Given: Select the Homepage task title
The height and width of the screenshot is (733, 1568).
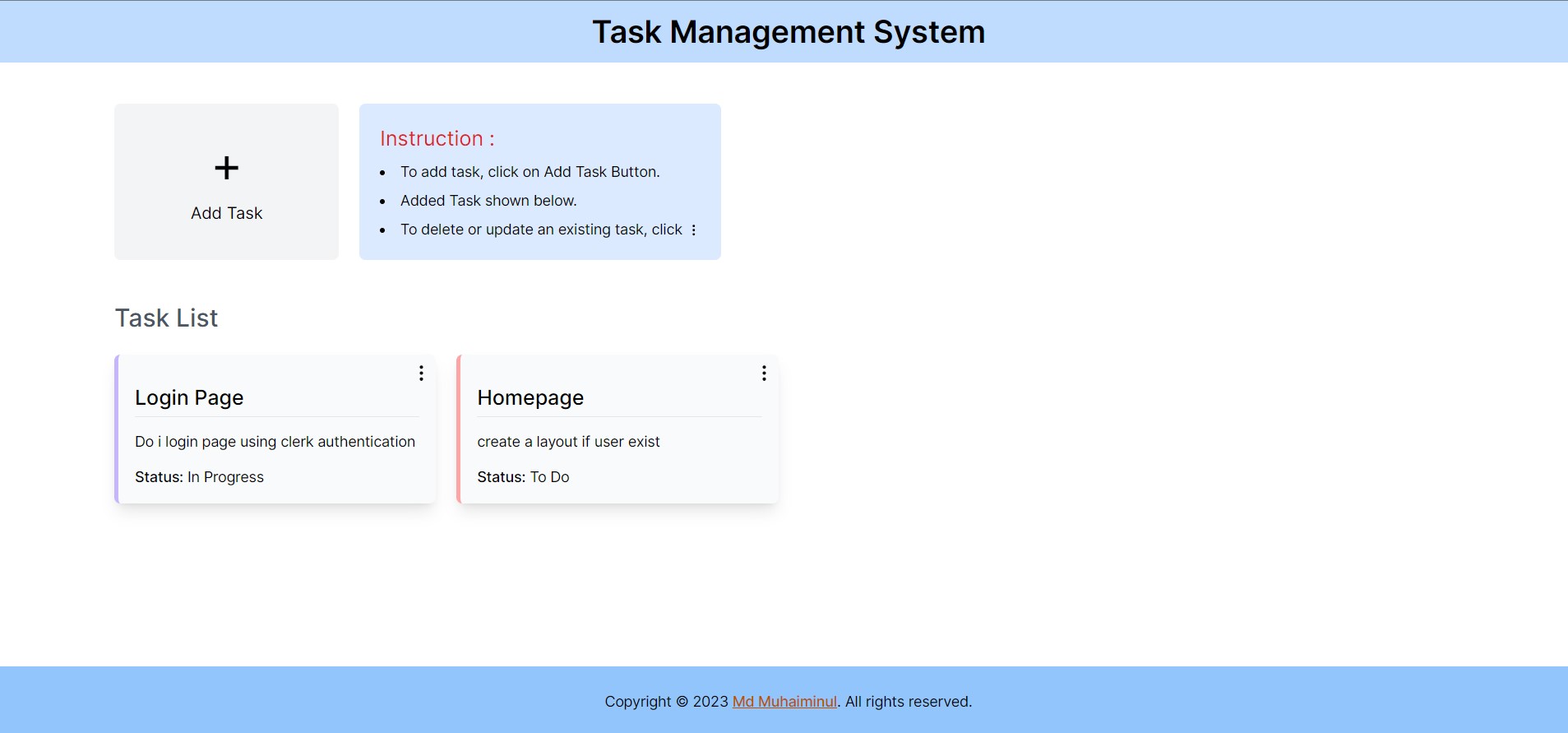Looking at the screenshot, I should point(530,397).
